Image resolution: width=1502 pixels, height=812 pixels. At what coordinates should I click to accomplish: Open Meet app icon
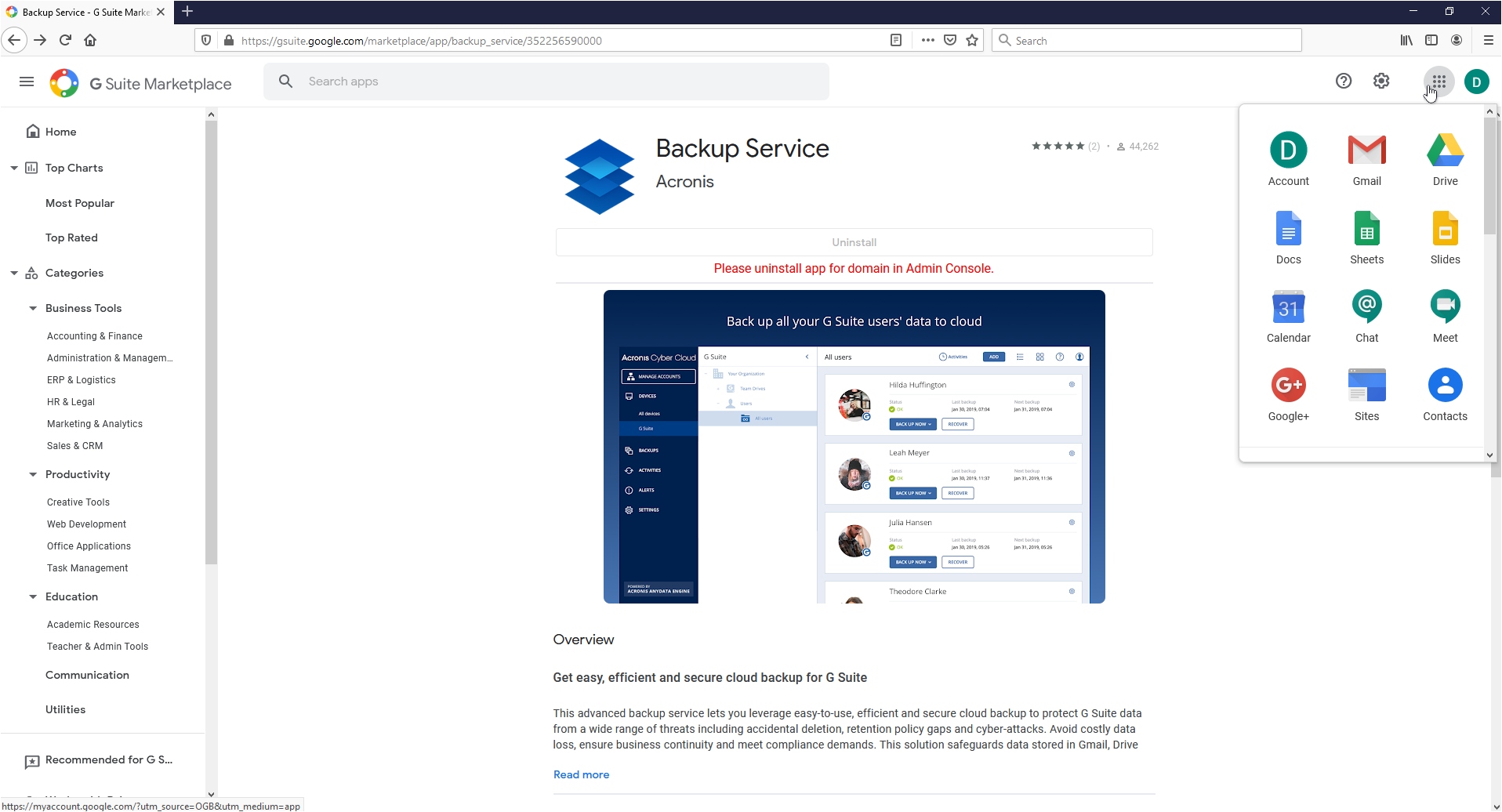tap(1445, 317)
